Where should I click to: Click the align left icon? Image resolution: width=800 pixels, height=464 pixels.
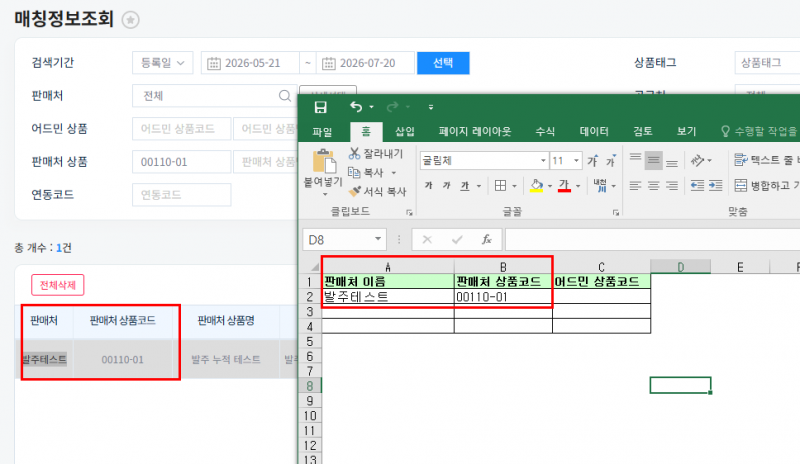635,186
